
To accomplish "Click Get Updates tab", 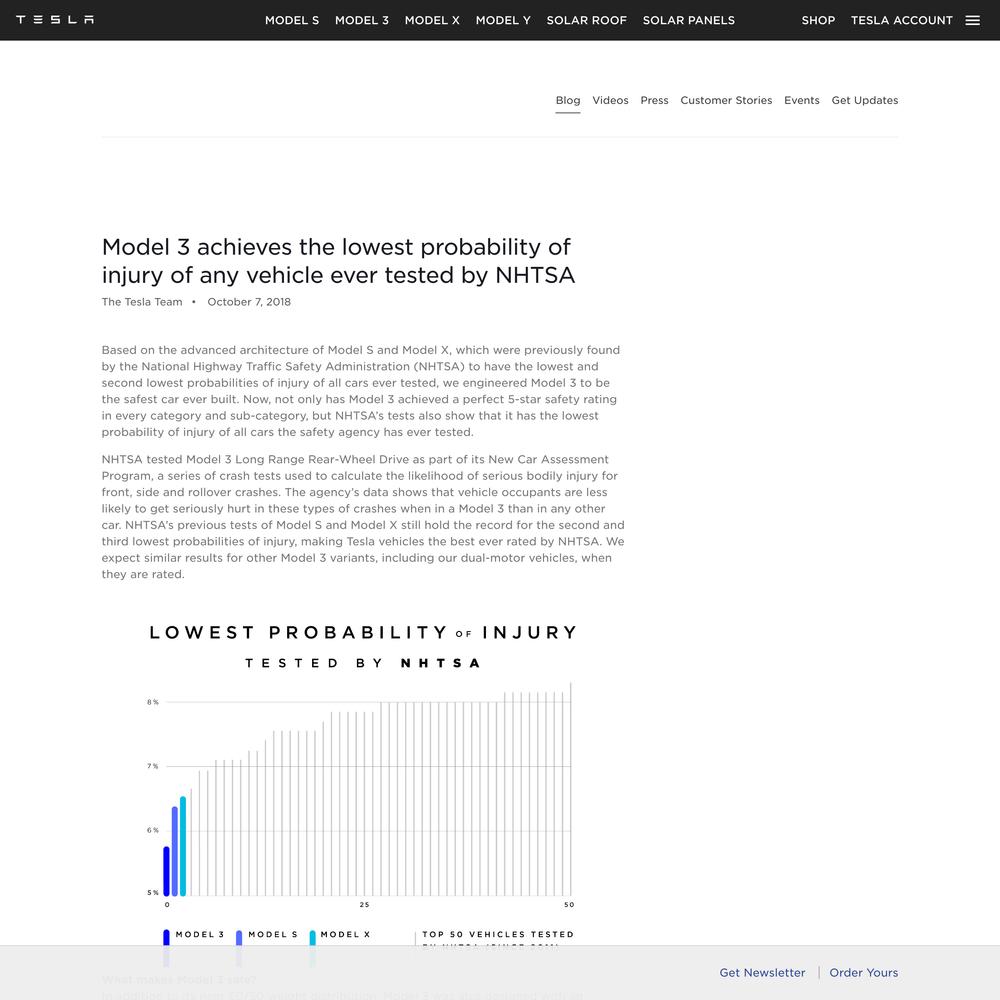I will [865, 101].
